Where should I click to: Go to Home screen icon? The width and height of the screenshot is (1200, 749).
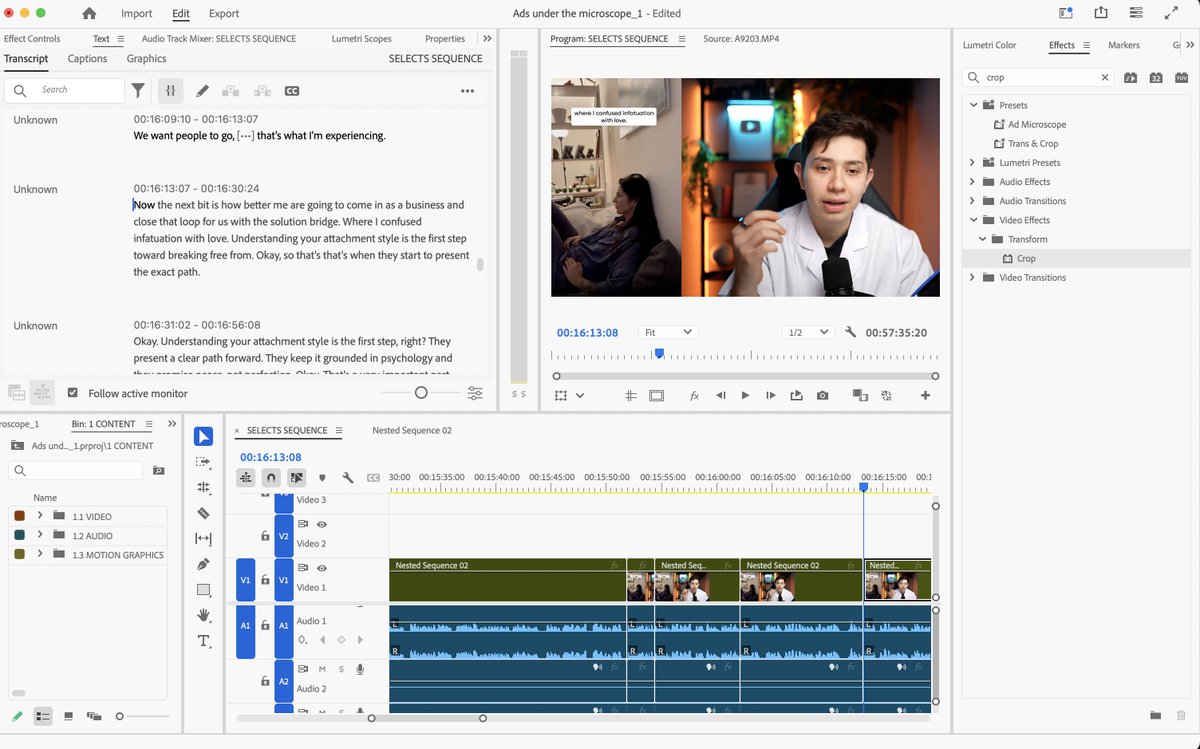point(89,13)
